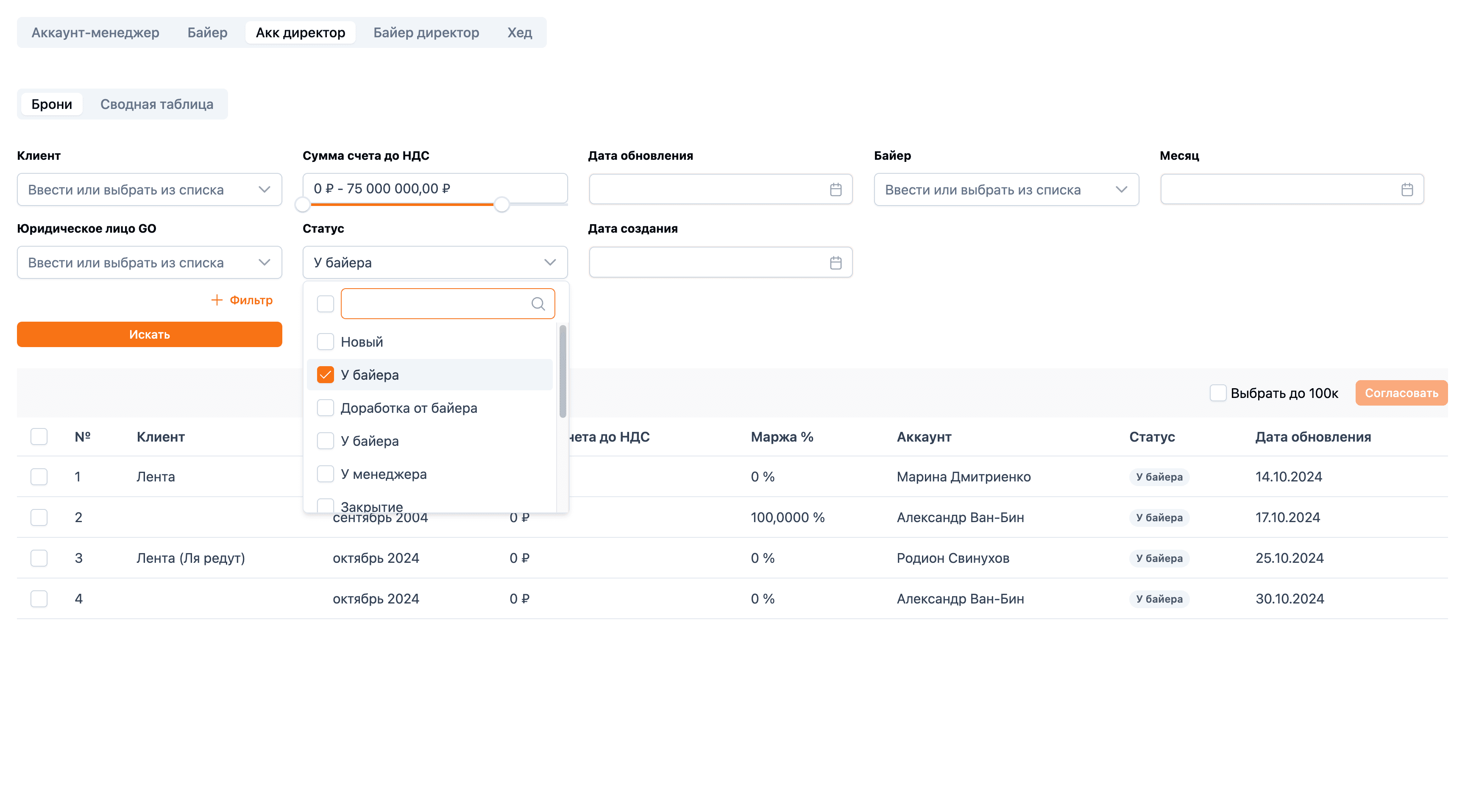Focus the status search input field
The height and width of the screenshot is (812, 1465).
448,303
